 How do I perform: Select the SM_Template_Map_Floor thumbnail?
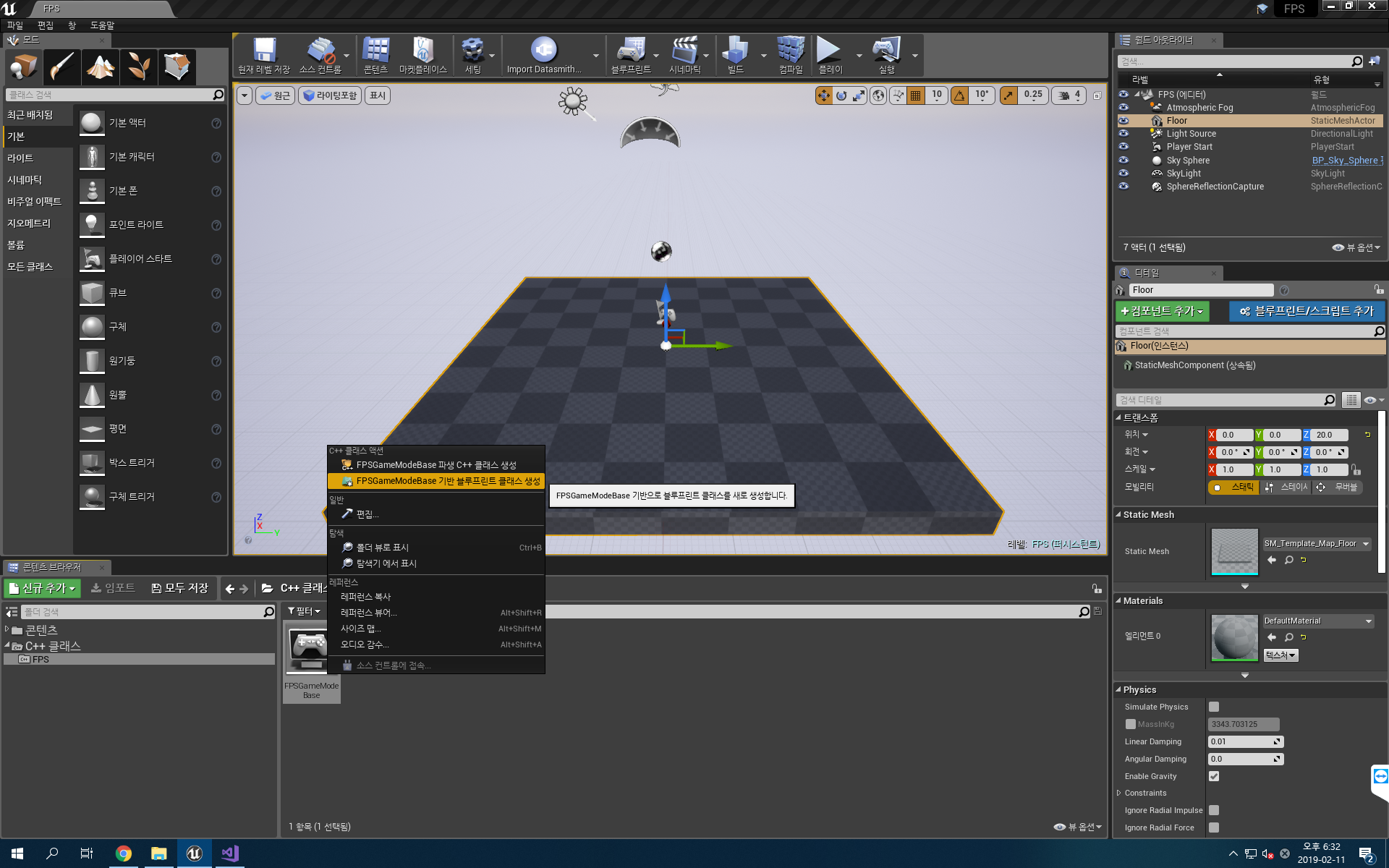point(1233,550)
